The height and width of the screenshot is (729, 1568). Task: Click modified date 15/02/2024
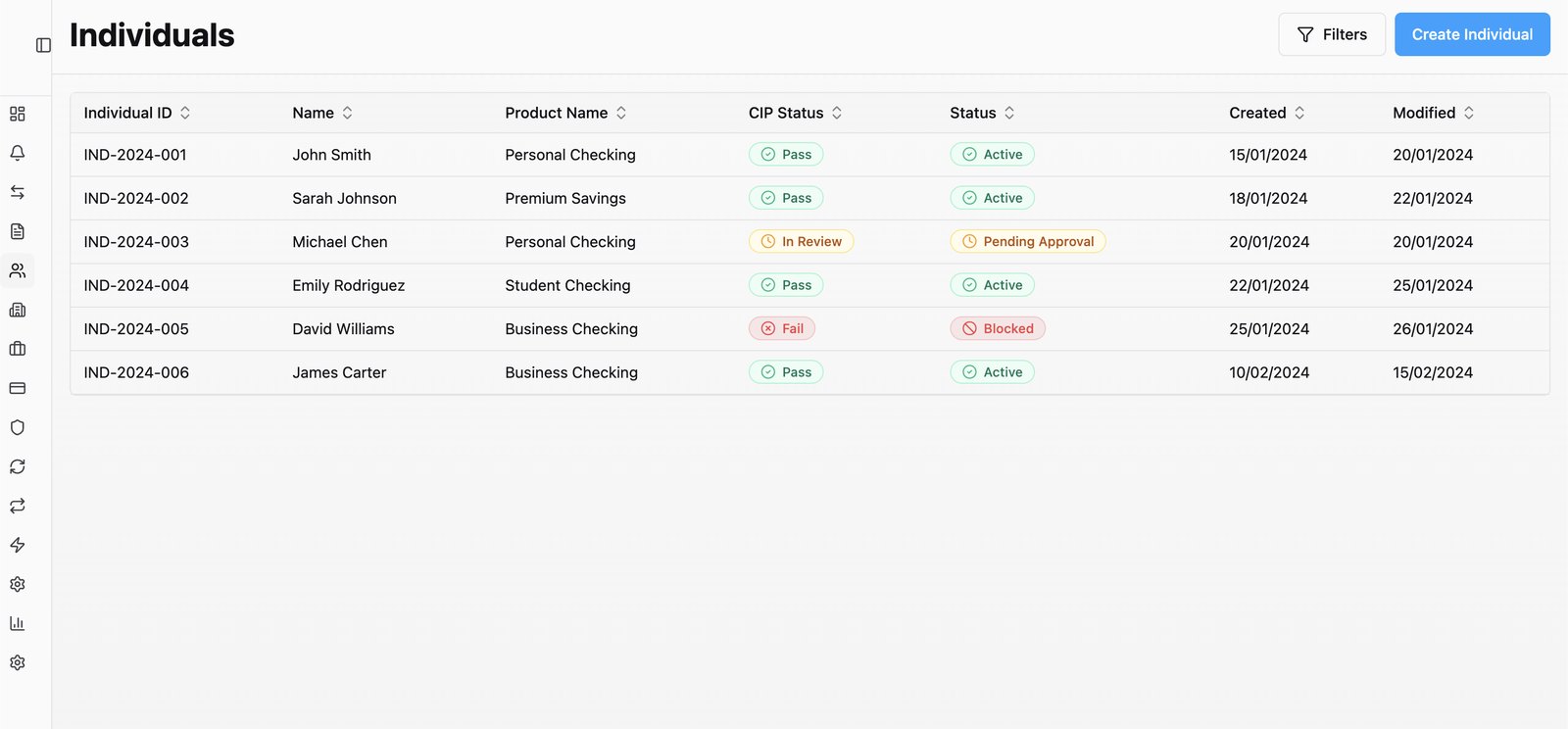1433,372
